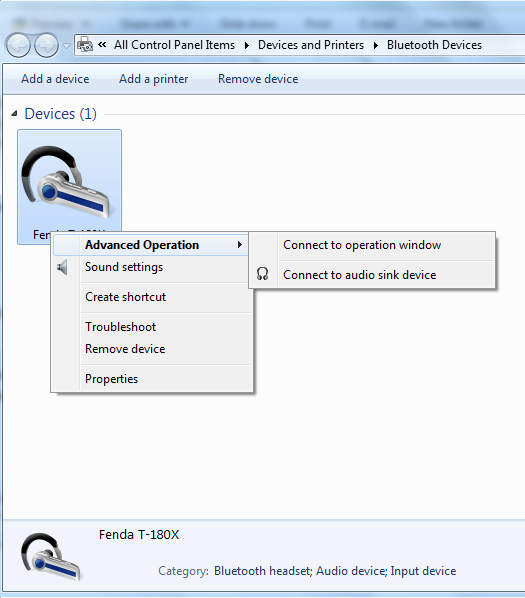This screenshot has height=598, width=525.
Task: Go to All Control Panel Items breadcrumb
Action: (174, 45)
